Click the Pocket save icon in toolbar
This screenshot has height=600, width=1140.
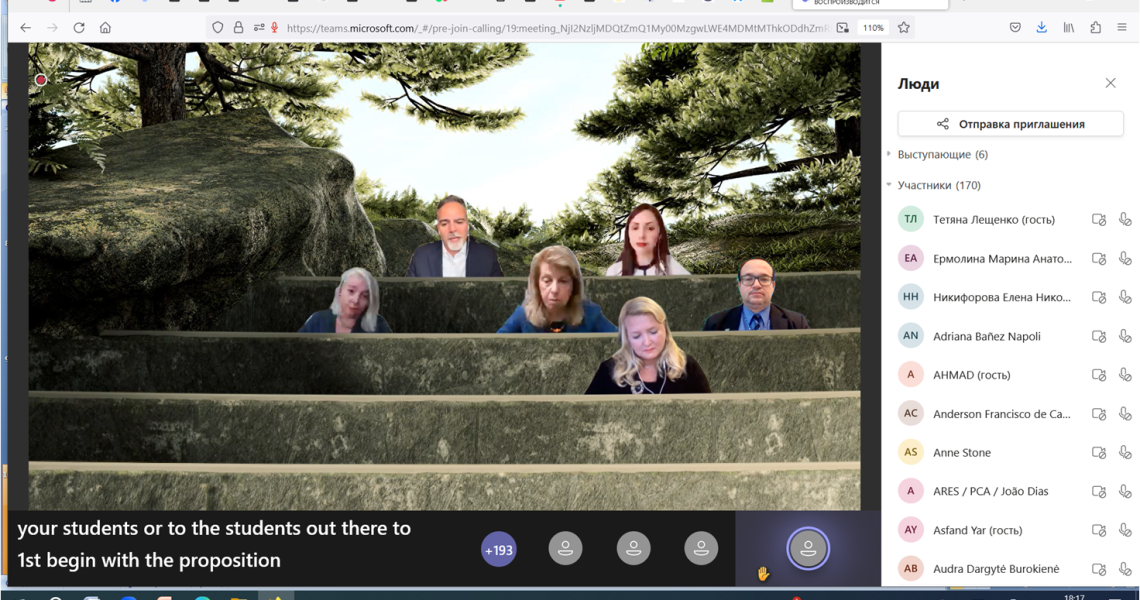click(x=1015, y=28)
